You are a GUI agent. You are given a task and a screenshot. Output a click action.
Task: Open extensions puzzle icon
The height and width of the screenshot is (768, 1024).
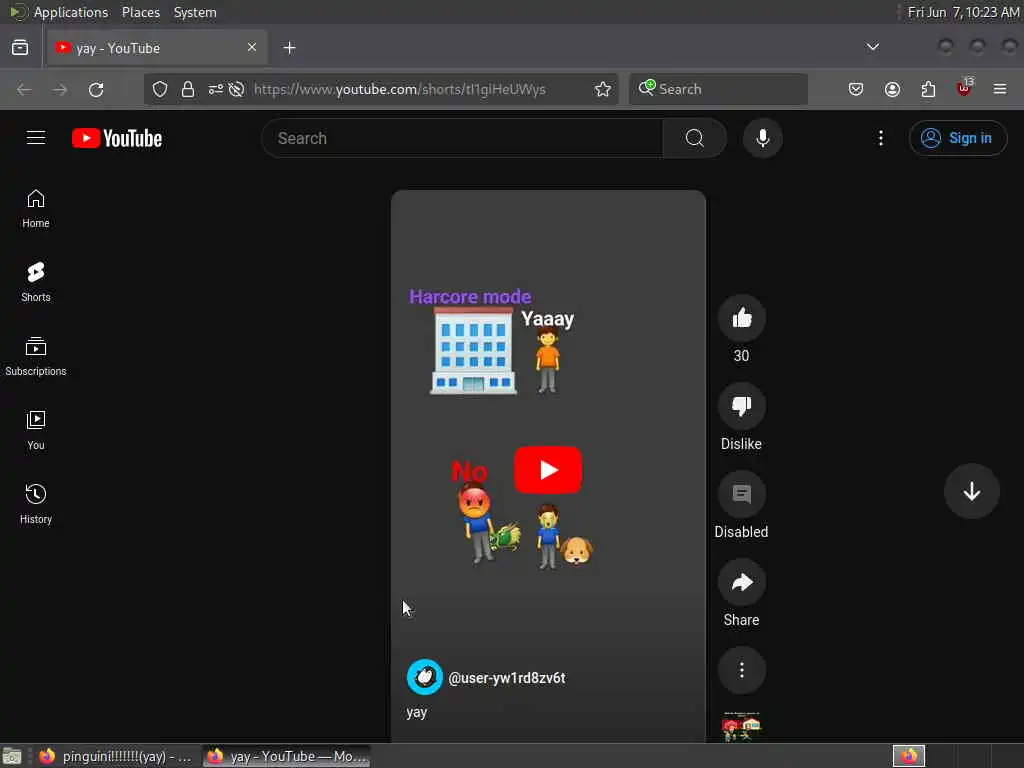pos(928,89)
